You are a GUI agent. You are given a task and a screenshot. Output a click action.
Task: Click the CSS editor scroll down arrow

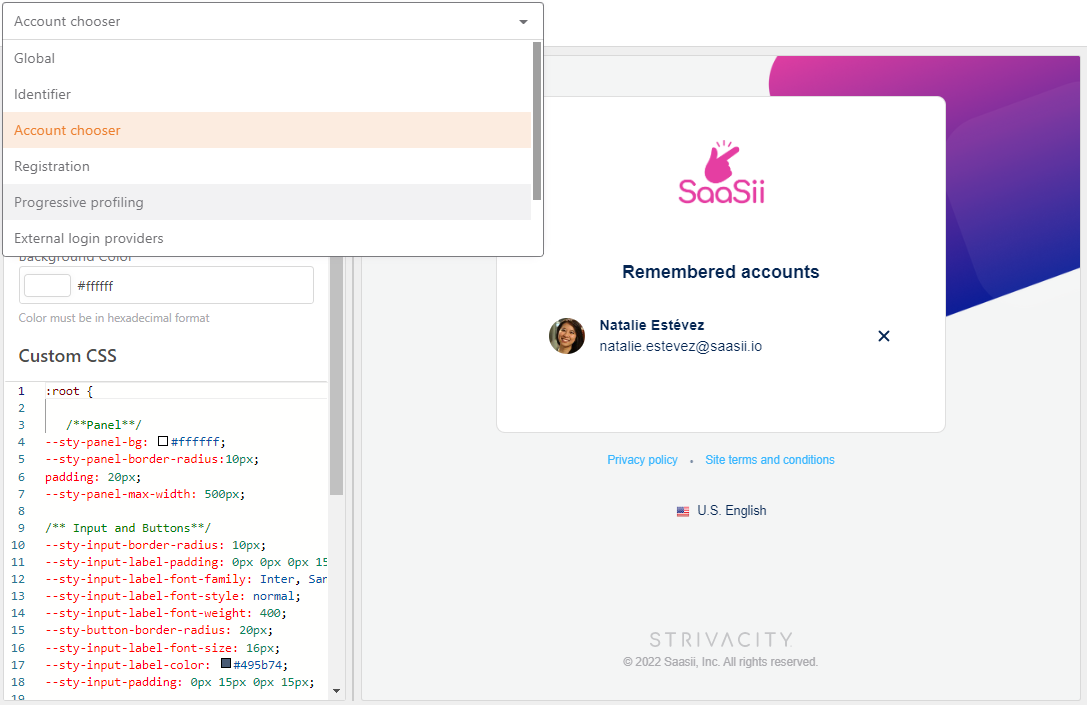[x=336, y=691]
